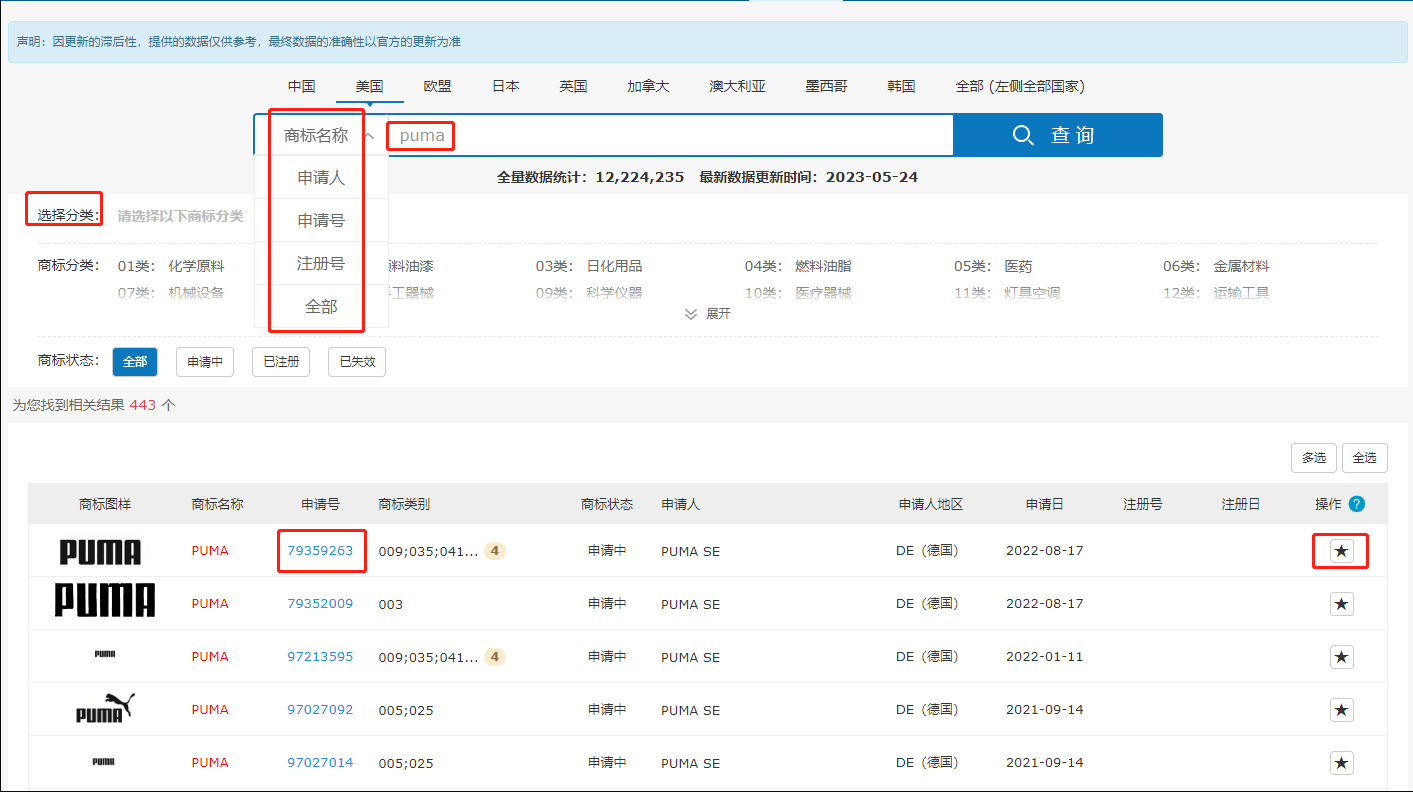Select category 04类 燃料油脂
Image resolution: width=1413 pixels, height=792 pixels.
[x=798, y=266]
